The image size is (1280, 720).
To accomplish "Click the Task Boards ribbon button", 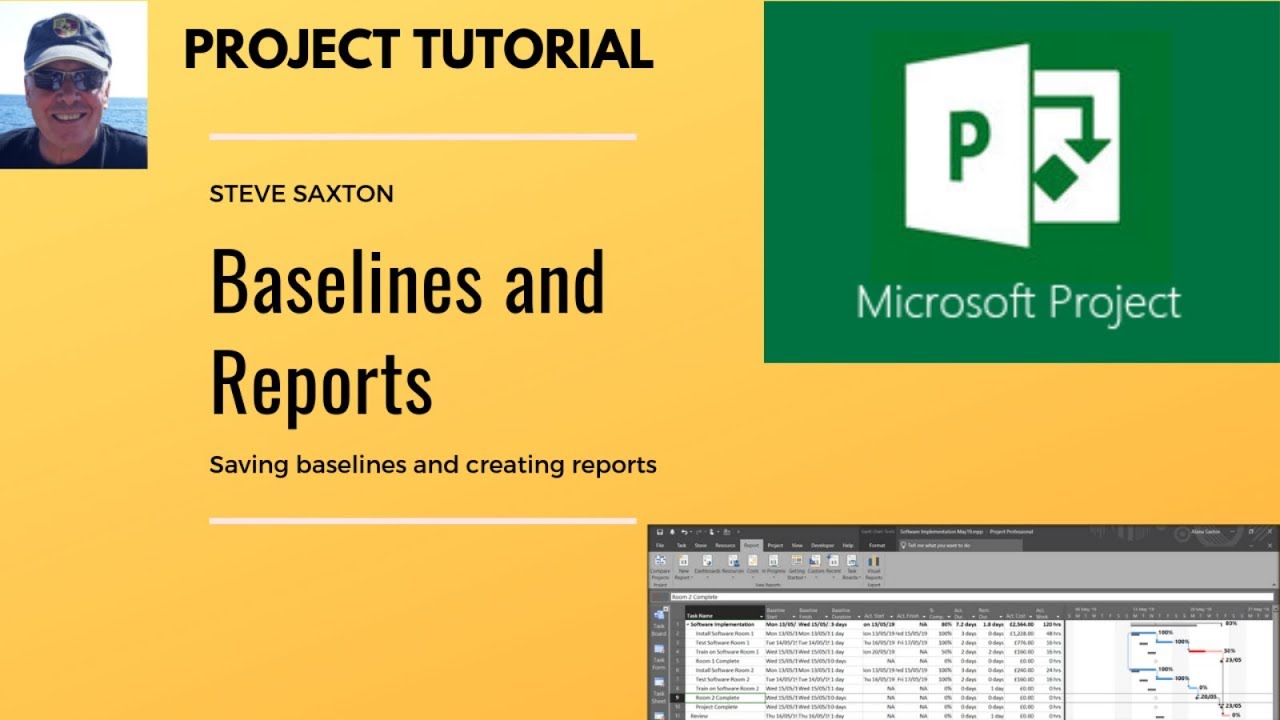I will coord(852,566).
